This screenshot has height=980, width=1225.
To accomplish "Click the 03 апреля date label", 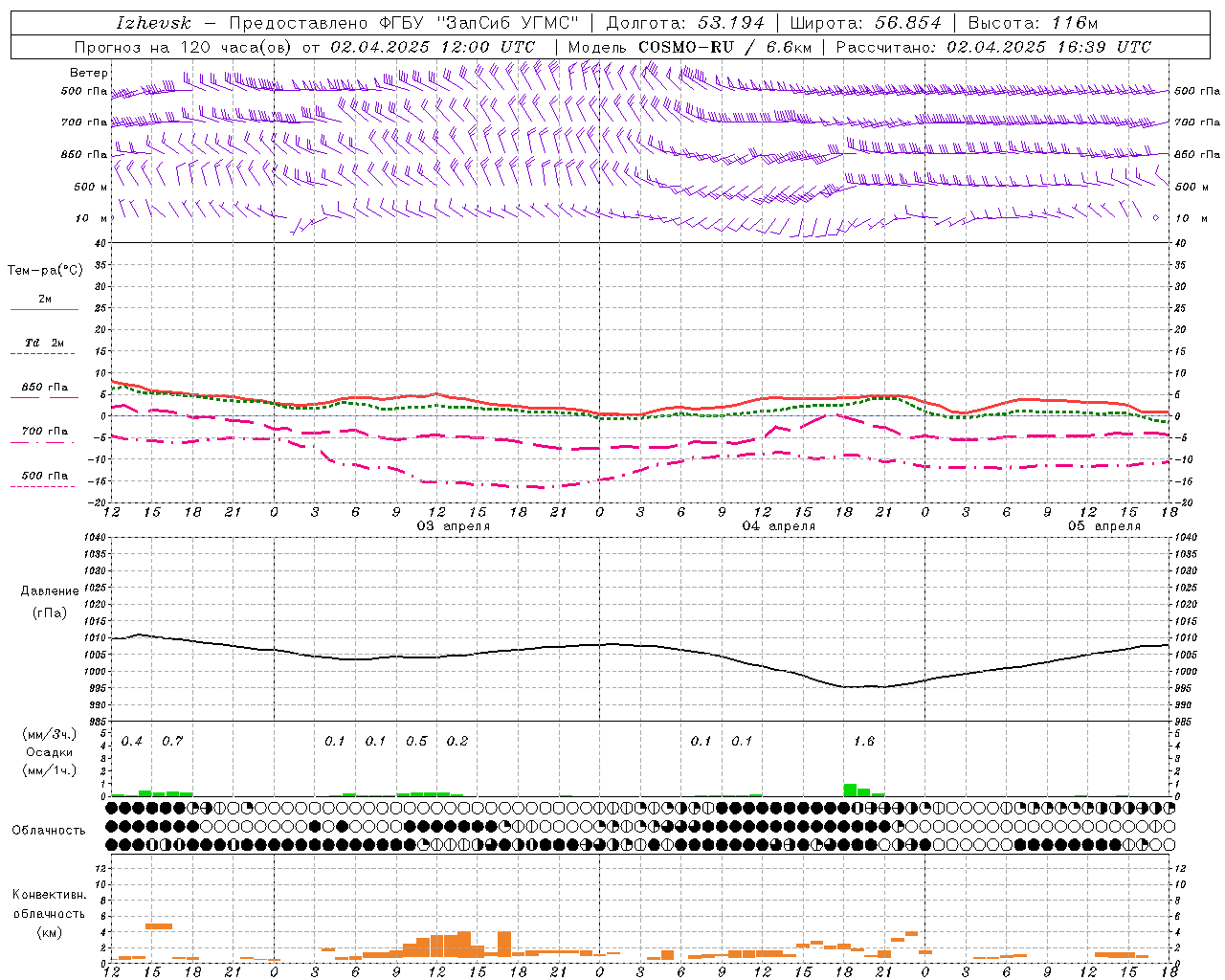I will [454, 526].
